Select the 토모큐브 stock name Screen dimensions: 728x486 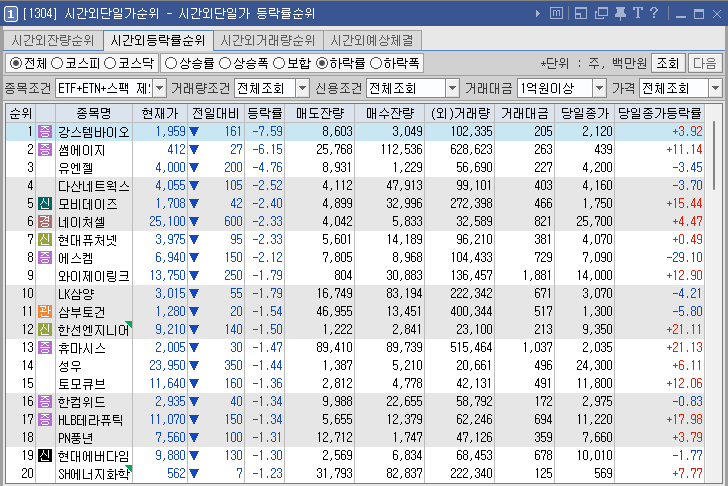point(81,384)
